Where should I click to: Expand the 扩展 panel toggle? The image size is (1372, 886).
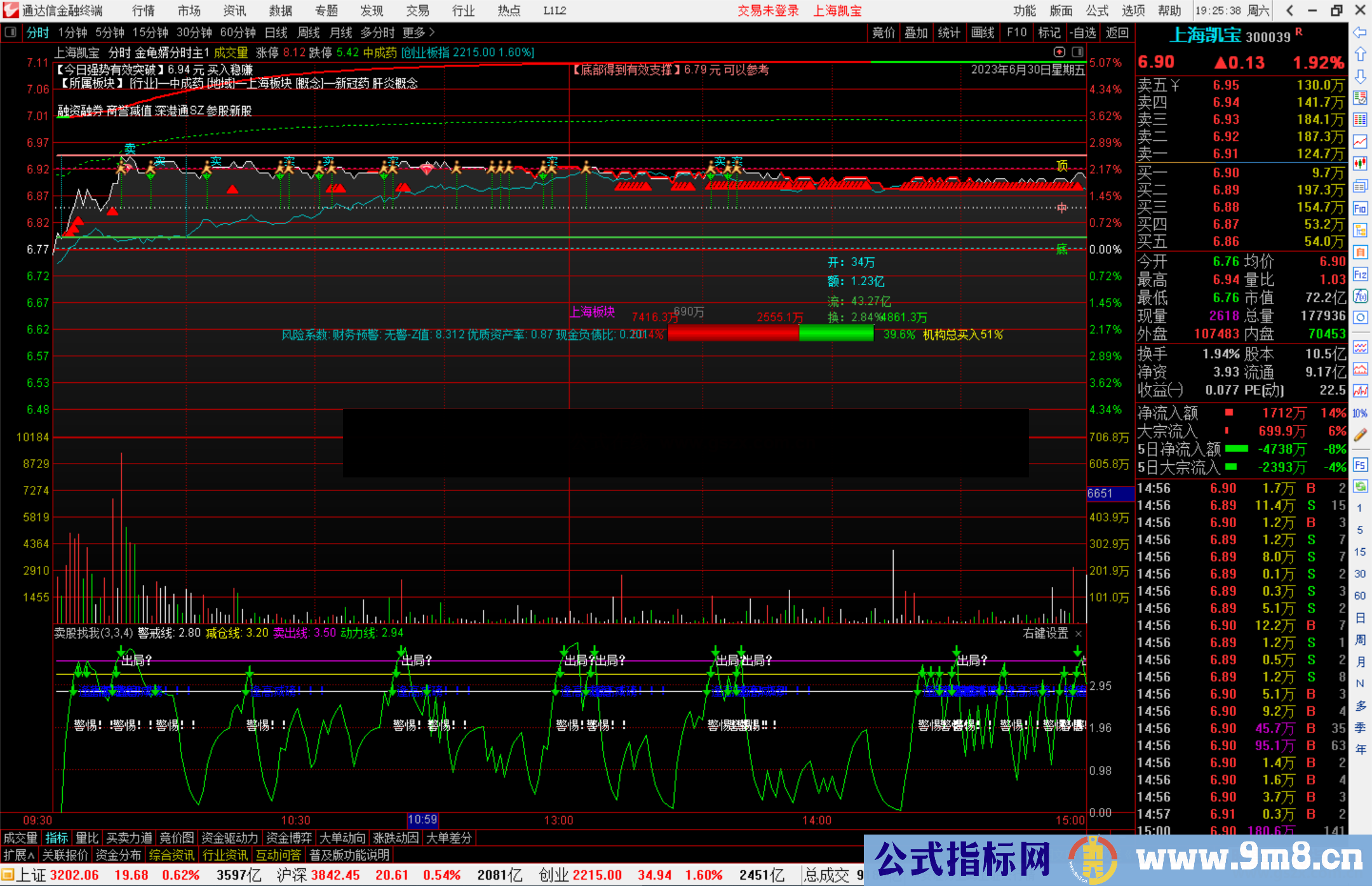(19, 855)
